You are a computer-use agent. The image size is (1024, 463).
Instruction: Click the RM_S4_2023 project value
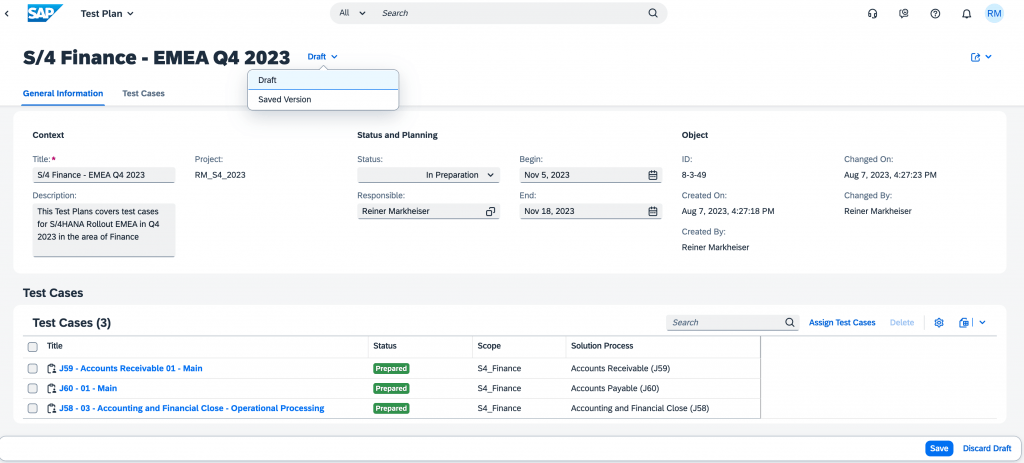click(220, 175)
